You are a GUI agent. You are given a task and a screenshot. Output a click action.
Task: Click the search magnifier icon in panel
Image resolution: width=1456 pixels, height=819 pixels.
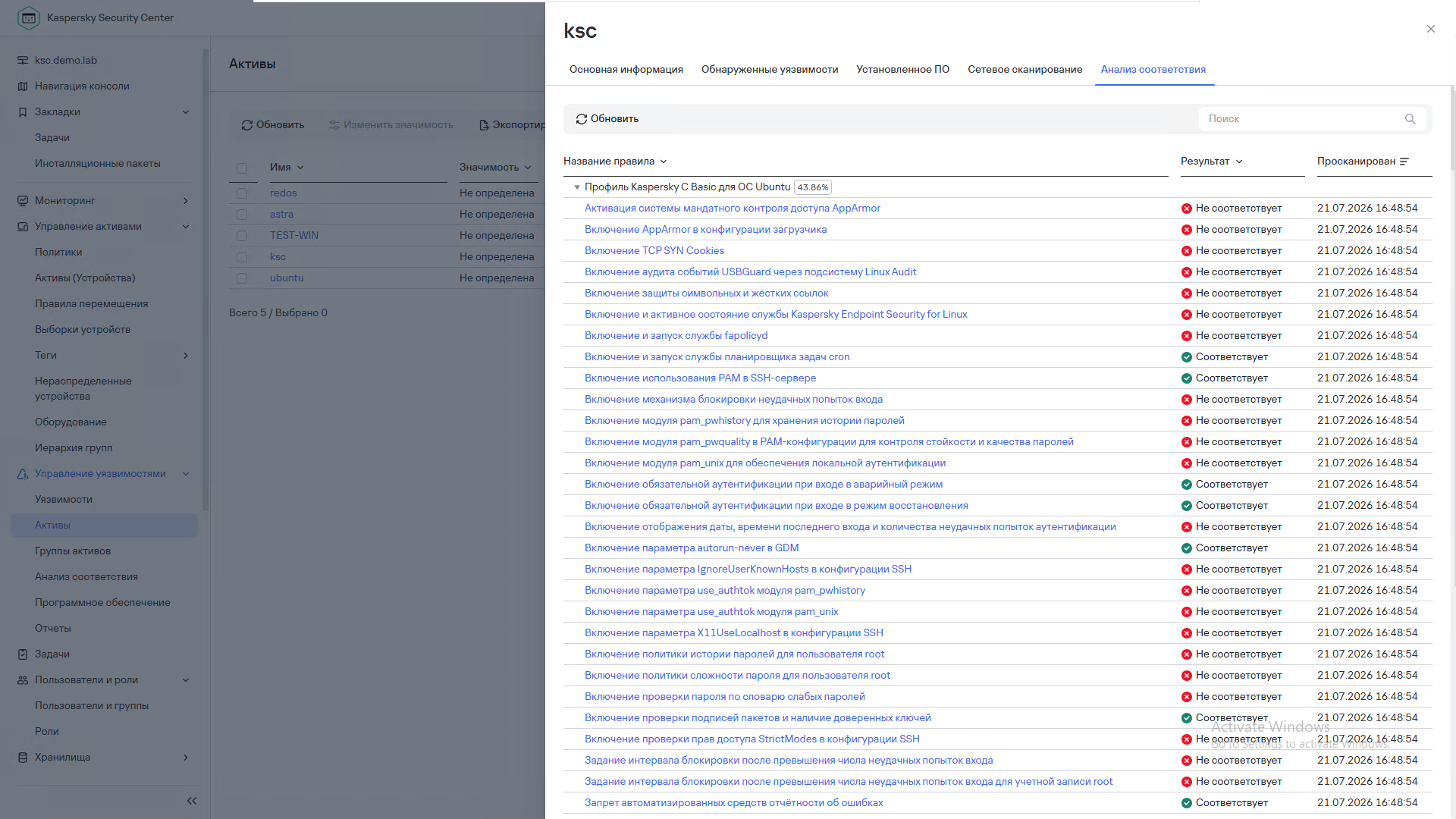1410,119
